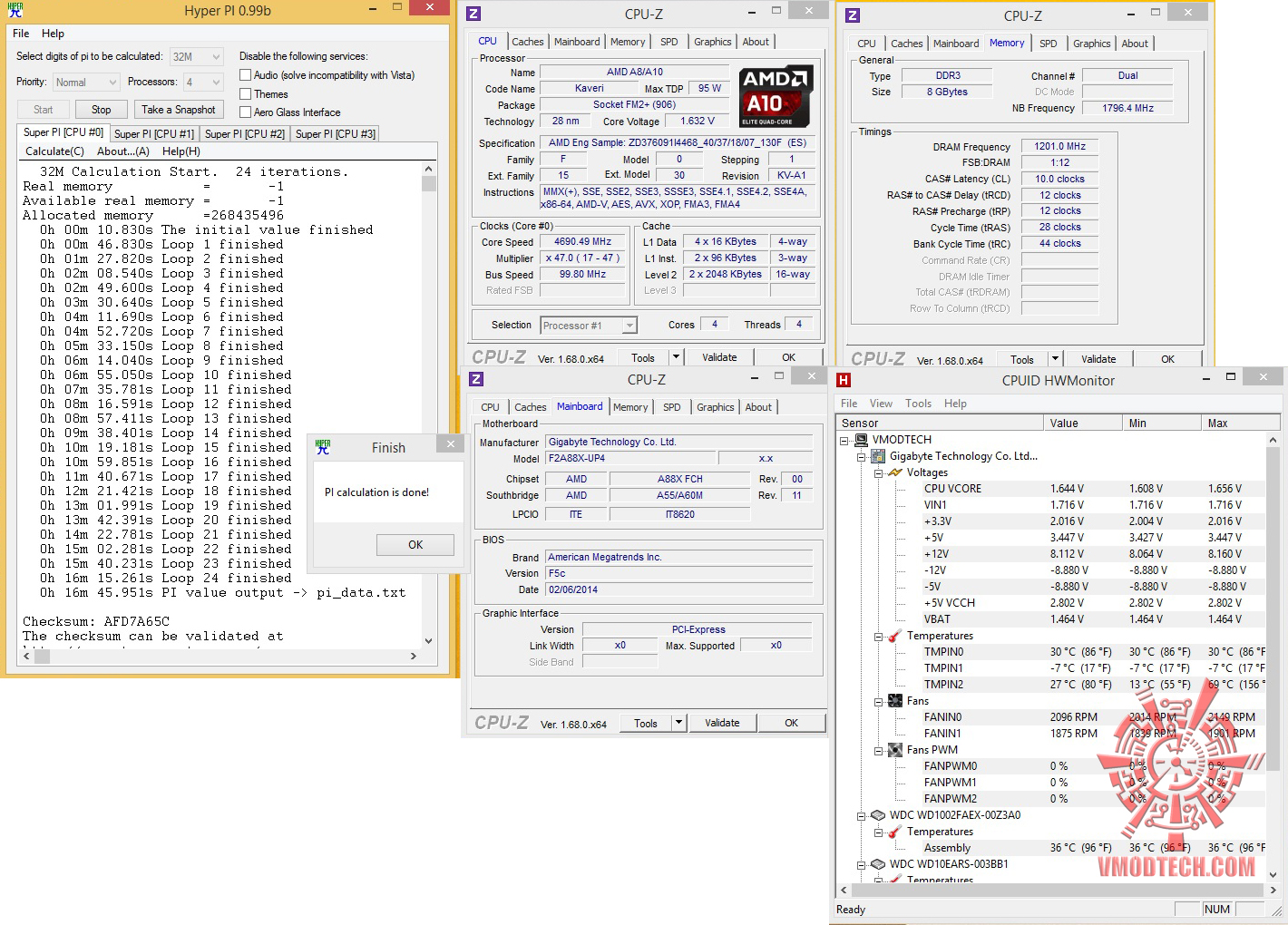This screenshot has height=925, width=1288.
Task: Click Validate in CPU-Z CPU window
Action: click(719, 357)
